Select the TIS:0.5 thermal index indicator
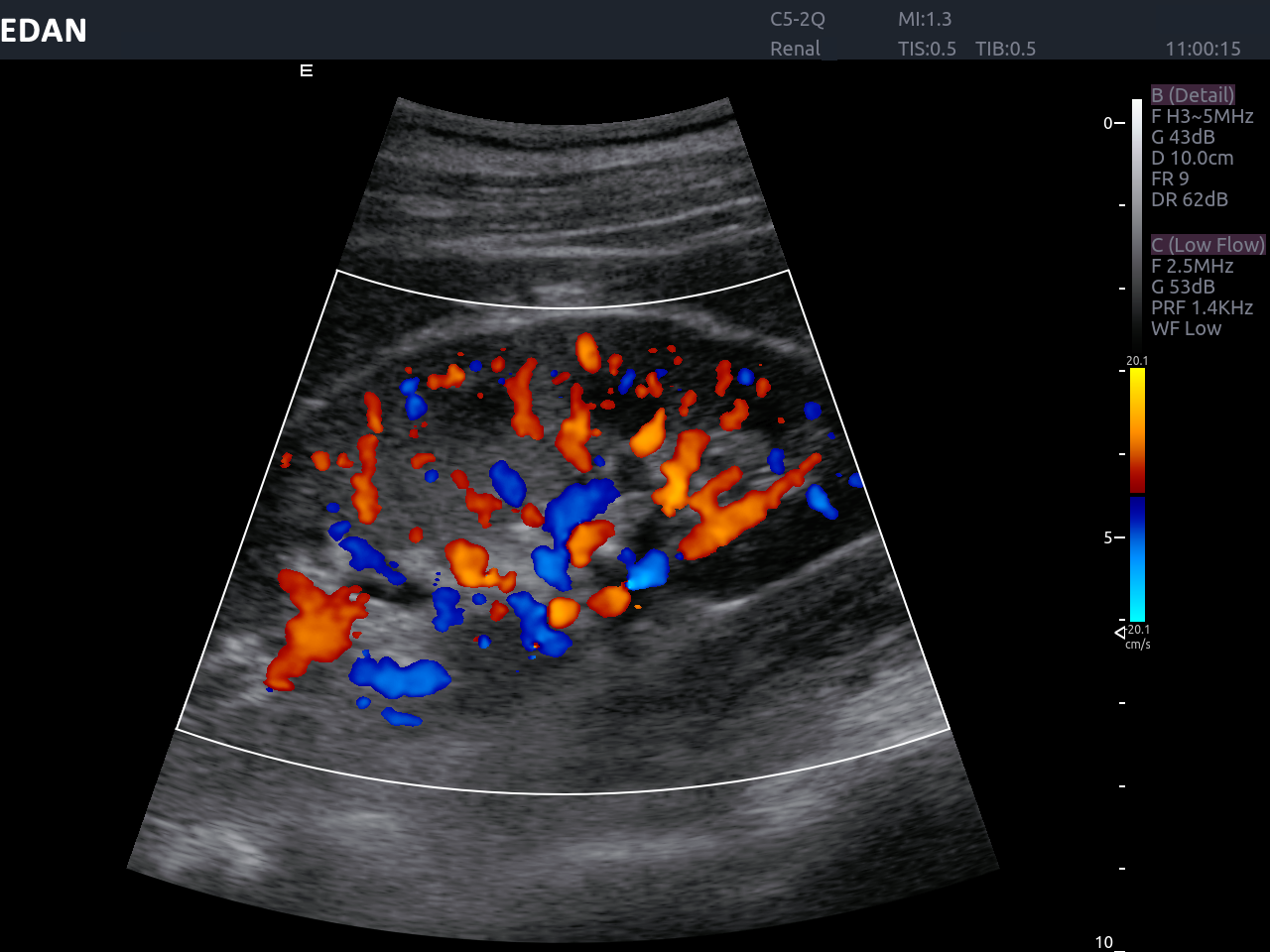Image resolution: width=1270 pixels, height=952 pixels. [927, 48]
